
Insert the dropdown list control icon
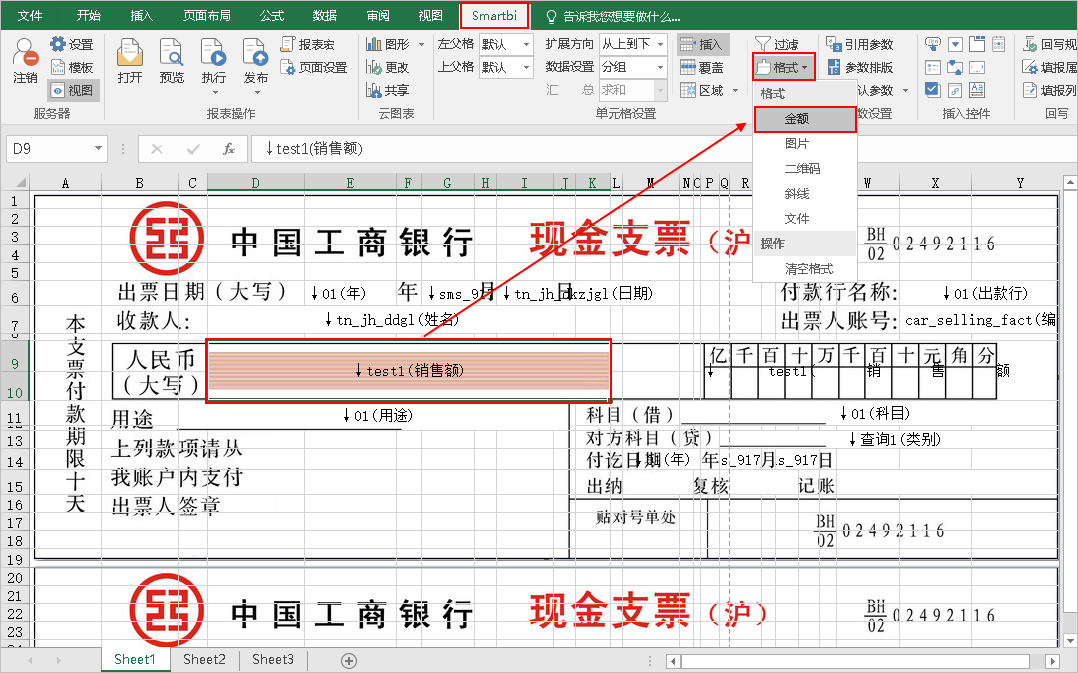point(955,45)
